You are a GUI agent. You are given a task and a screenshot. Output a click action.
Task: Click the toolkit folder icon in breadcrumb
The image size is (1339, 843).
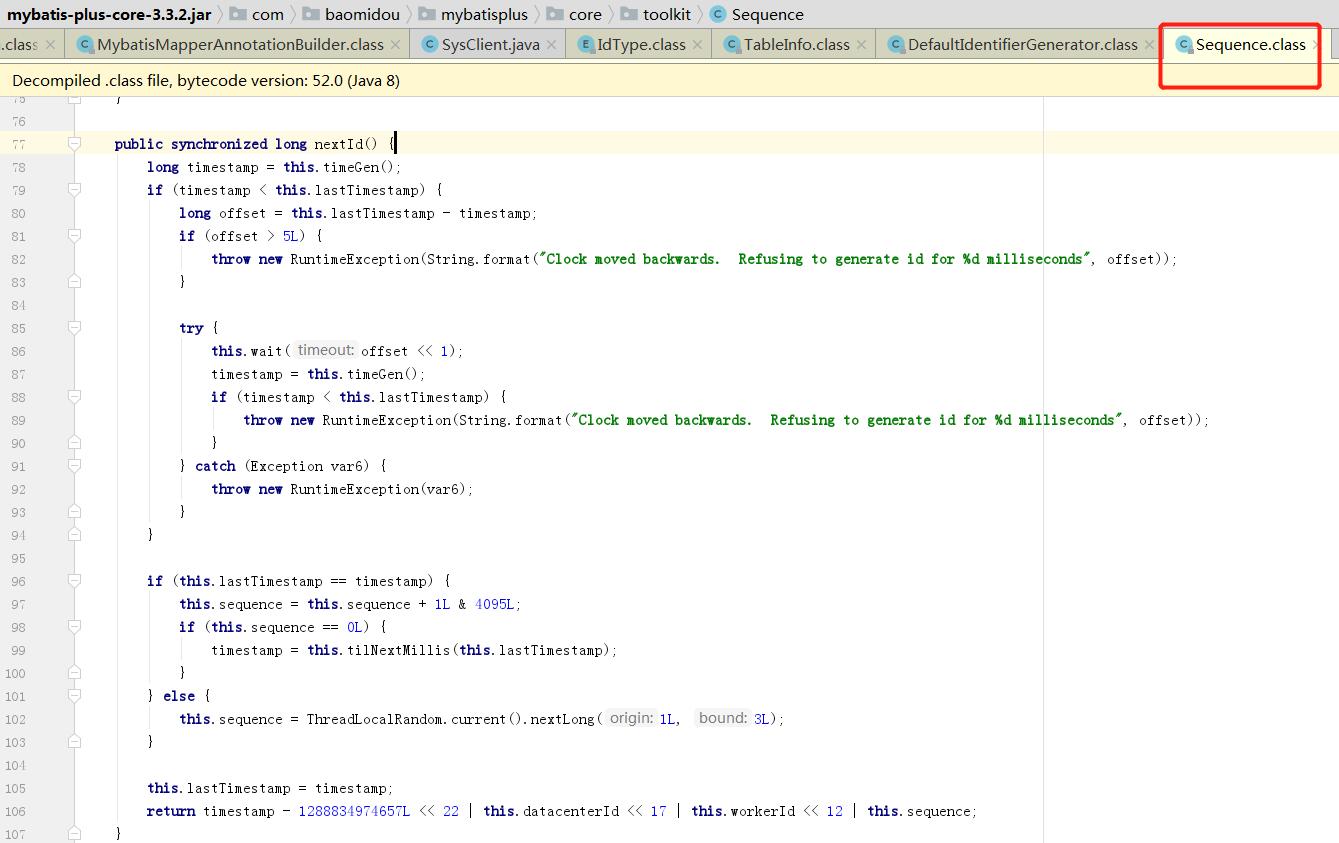[x=628, y=14]
